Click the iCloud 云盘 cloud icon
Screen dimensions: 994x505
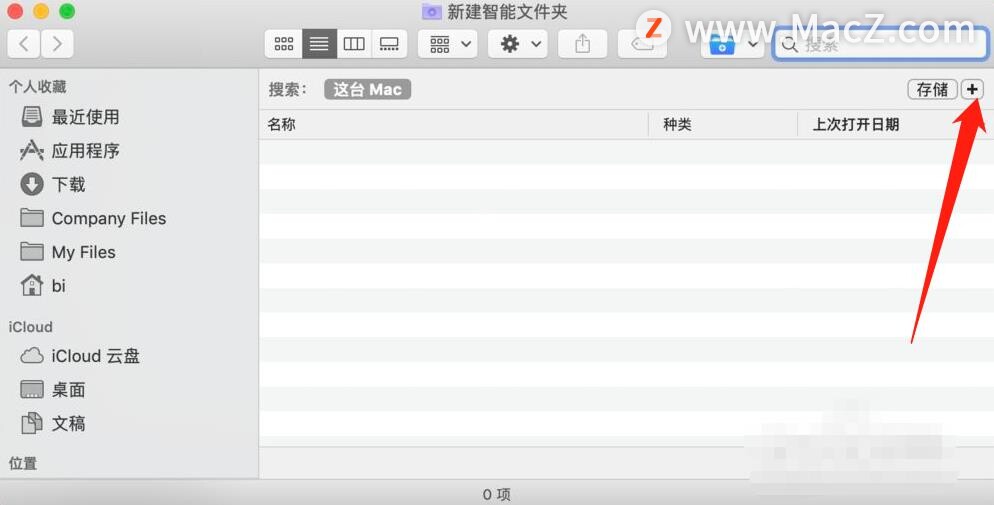(32, 356)
